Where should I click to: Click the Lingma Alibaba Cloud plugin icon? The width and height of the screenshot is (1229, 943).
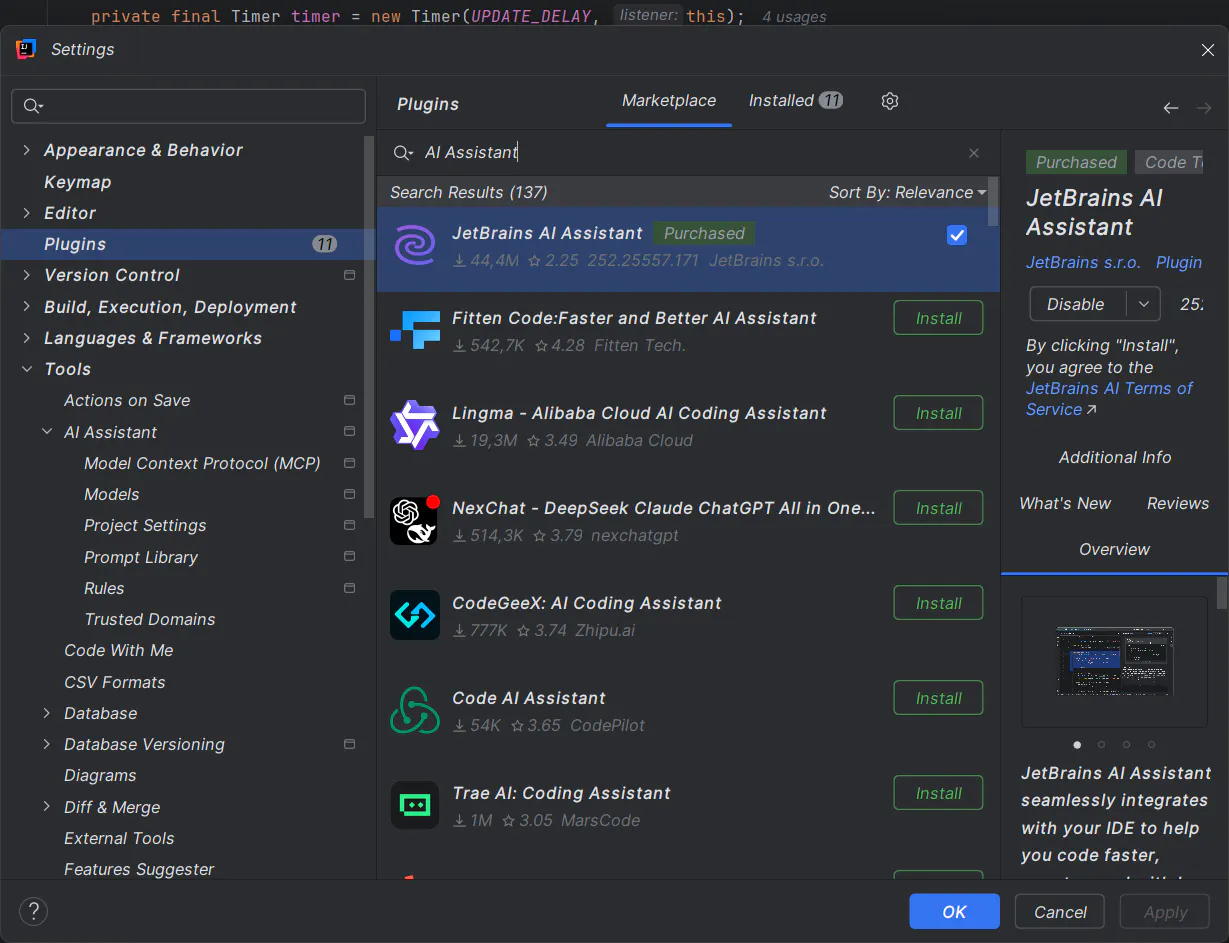tap(414, 423)
